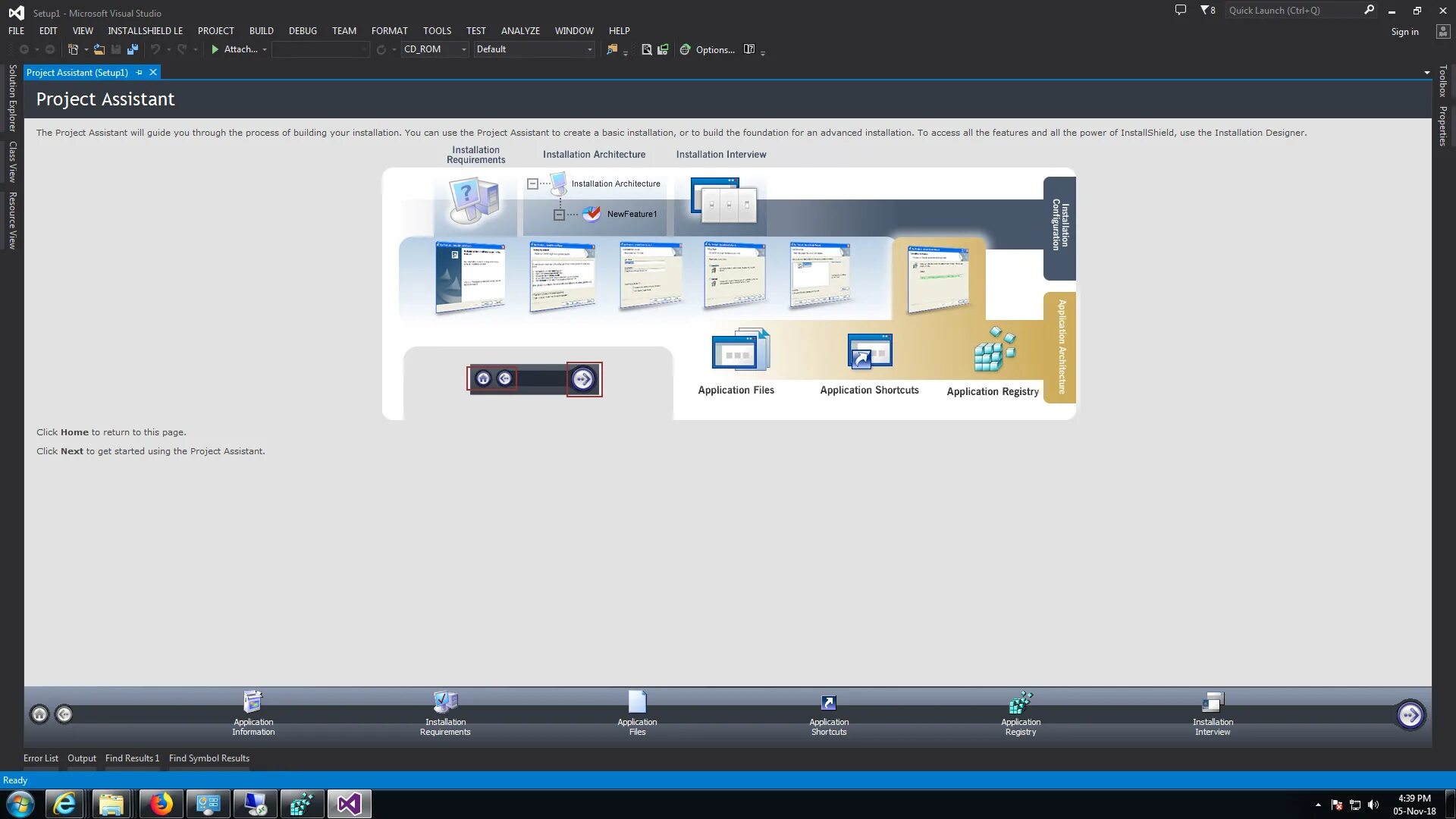The width and height of the screenshot is (1456, 819).
Task: Open Installation Interview step in bottom bar
Action: pos(1213,703)
